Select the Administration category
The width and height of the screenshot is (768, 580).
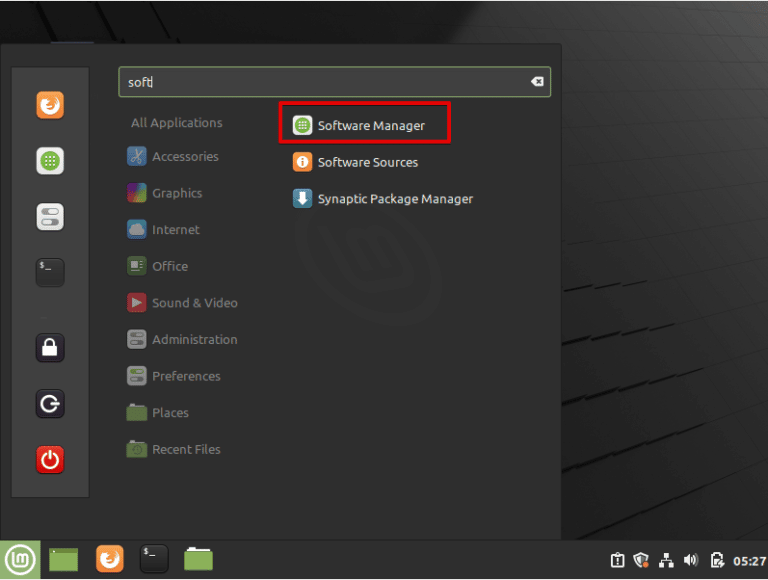[x=194, y=340]
